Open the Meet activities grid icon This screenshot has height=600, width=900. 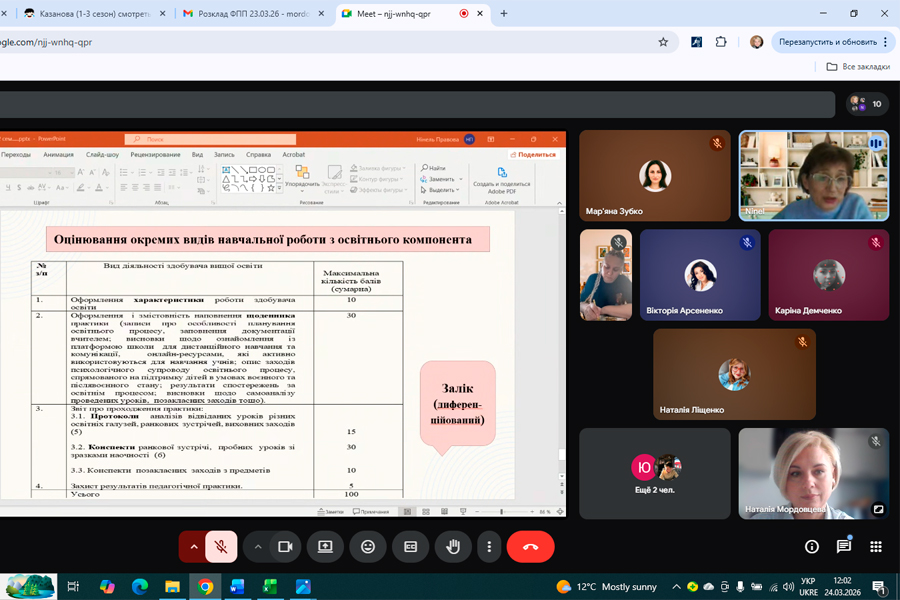pos(875,547)
